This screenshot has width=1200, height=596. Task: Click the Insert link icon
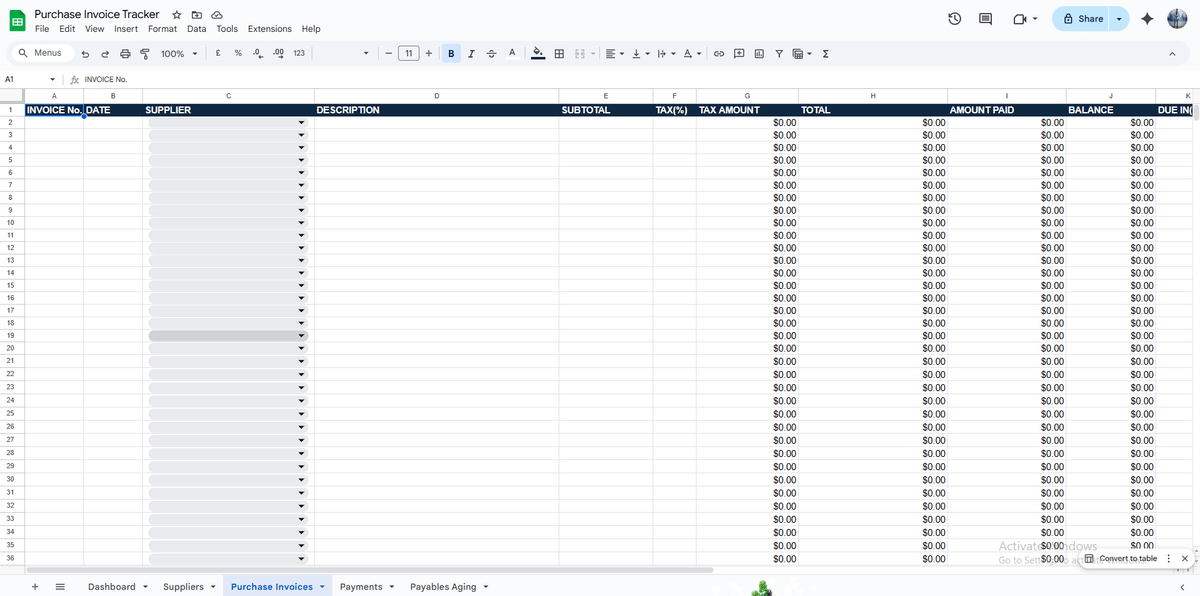coord(718,54)
